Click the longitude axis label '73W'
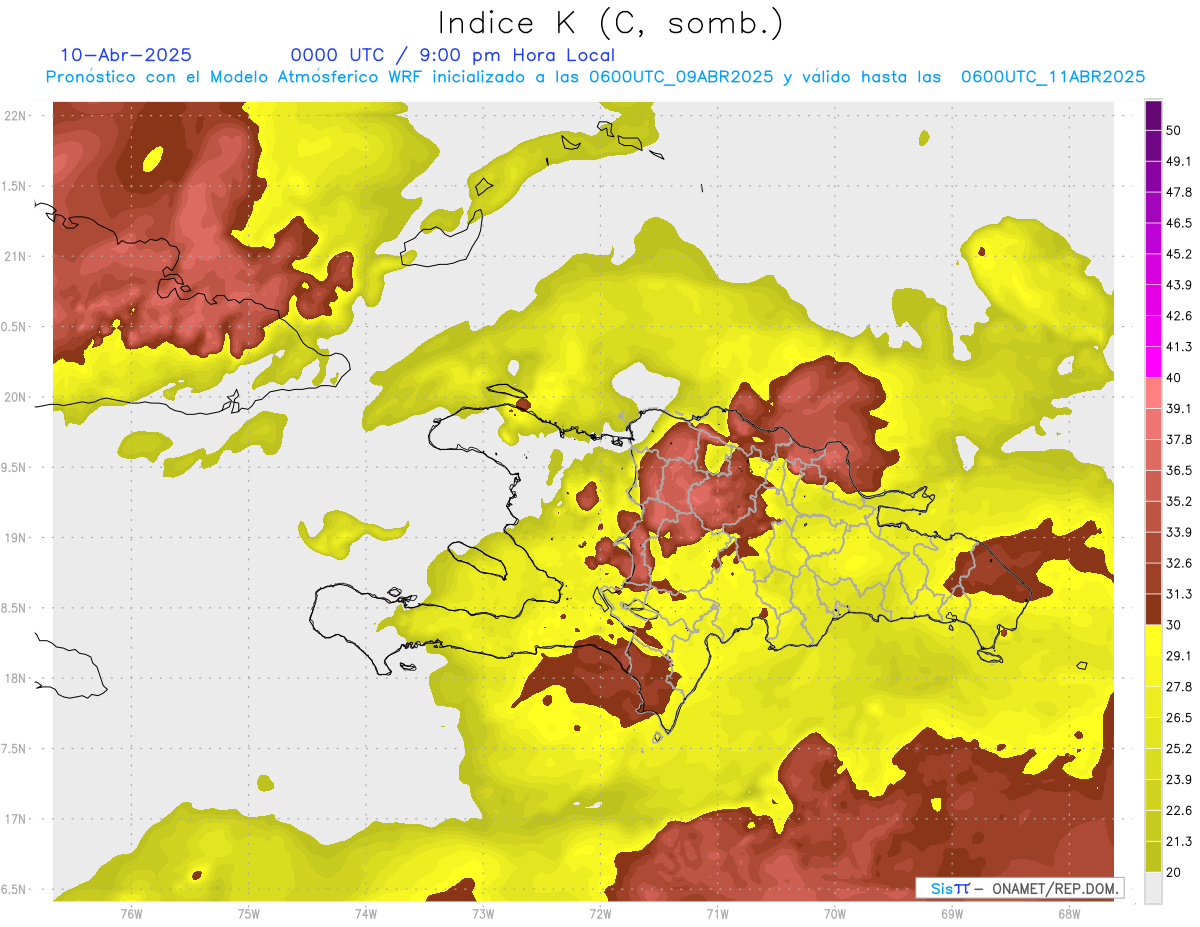 pos(483,913)
